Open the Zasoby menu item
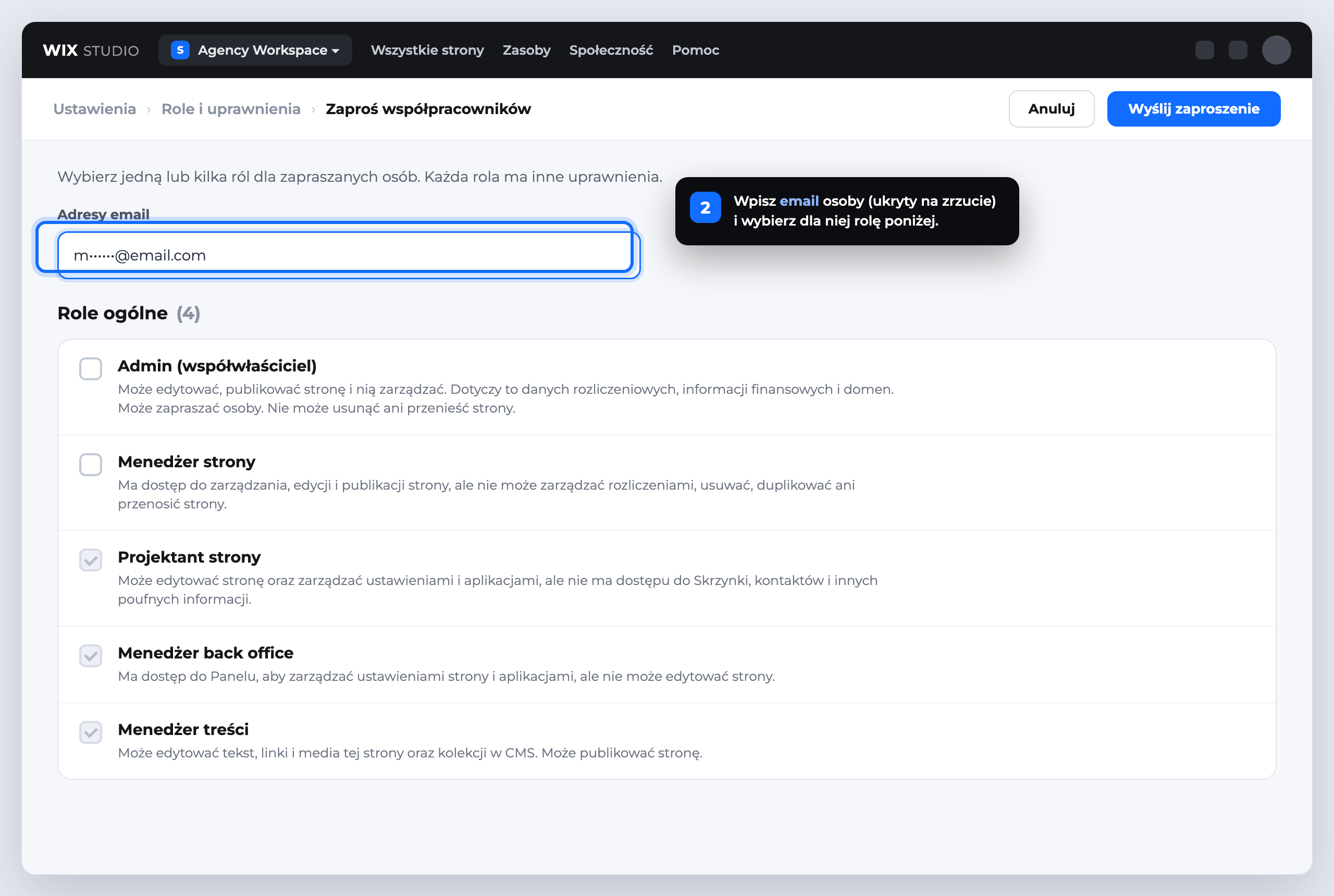Viewport: 1334px width, 896px height. [x=526, y=51]
